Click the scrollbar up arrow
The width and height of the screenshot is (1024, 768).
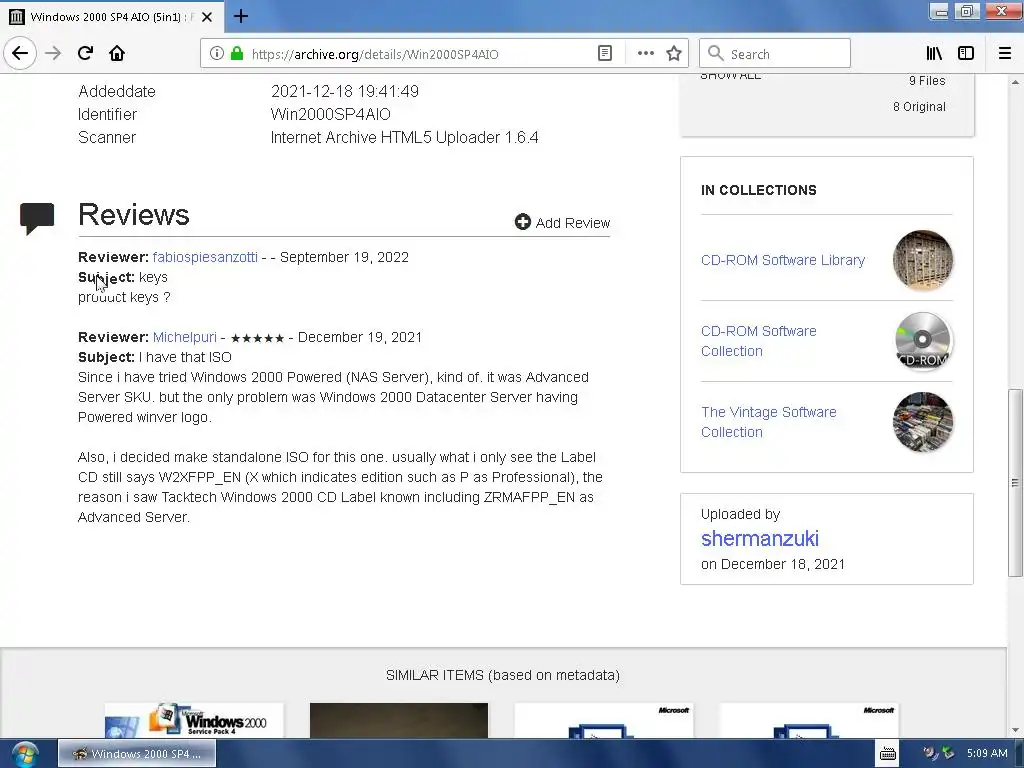pos(1015,82)
